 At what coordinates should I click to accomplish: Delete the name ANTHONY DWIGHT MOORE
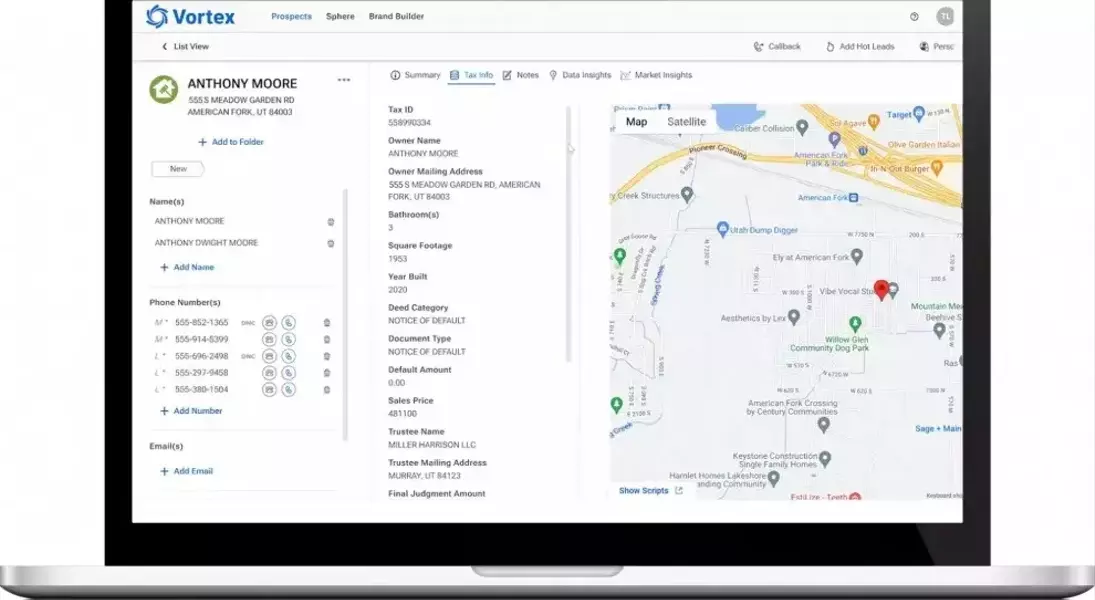coord(331,243)
